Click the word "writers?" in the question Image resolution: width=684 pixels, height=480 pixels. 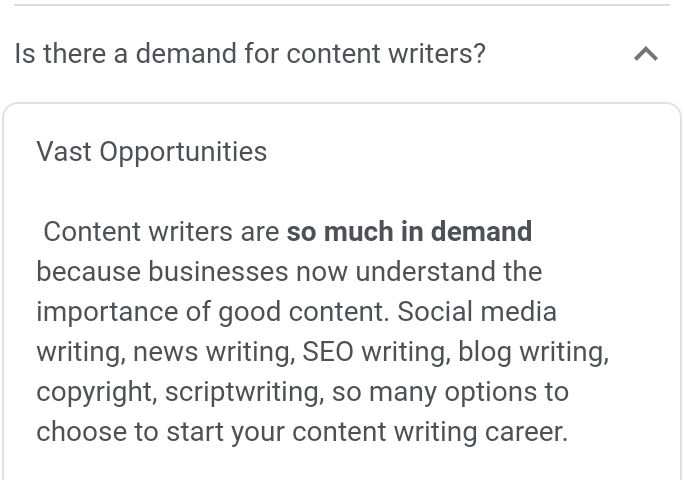438,53
